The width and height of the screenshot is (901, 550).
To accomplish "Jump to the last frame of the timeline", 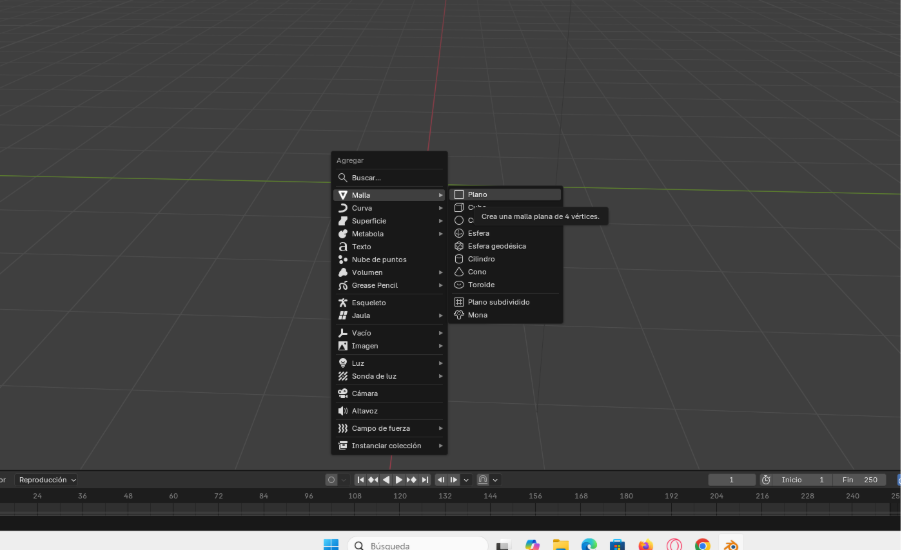I will [425, 480].
